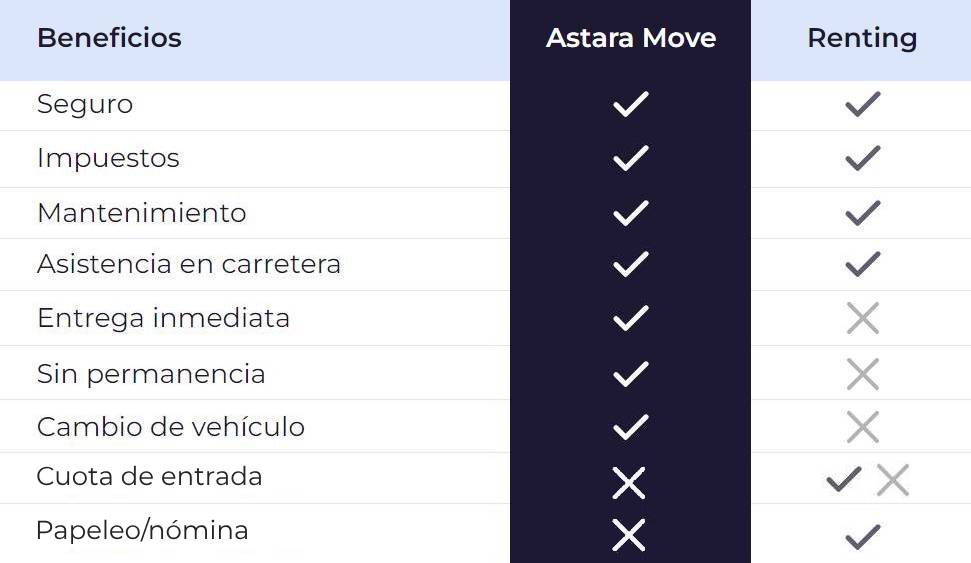Click the Renting checkmark for Impuestos
Screen dimensions: 971x563
(862, 158)
